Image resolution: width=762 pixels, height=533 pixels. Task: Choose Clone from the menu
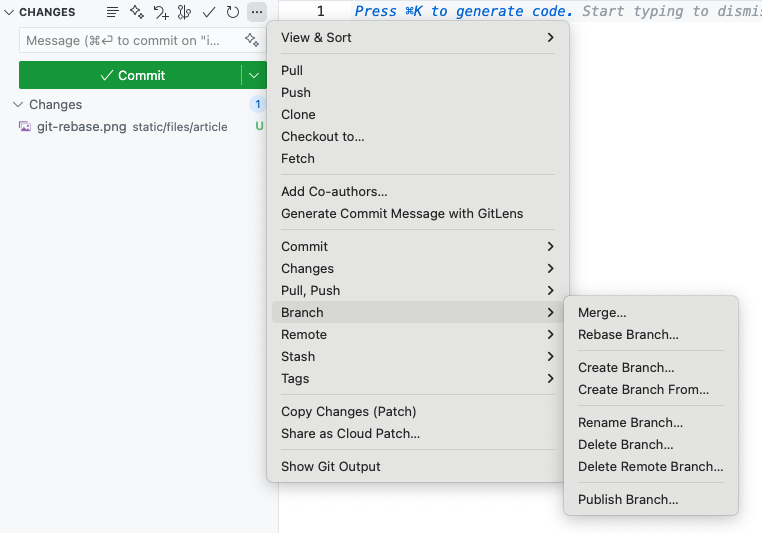(418, 114)
